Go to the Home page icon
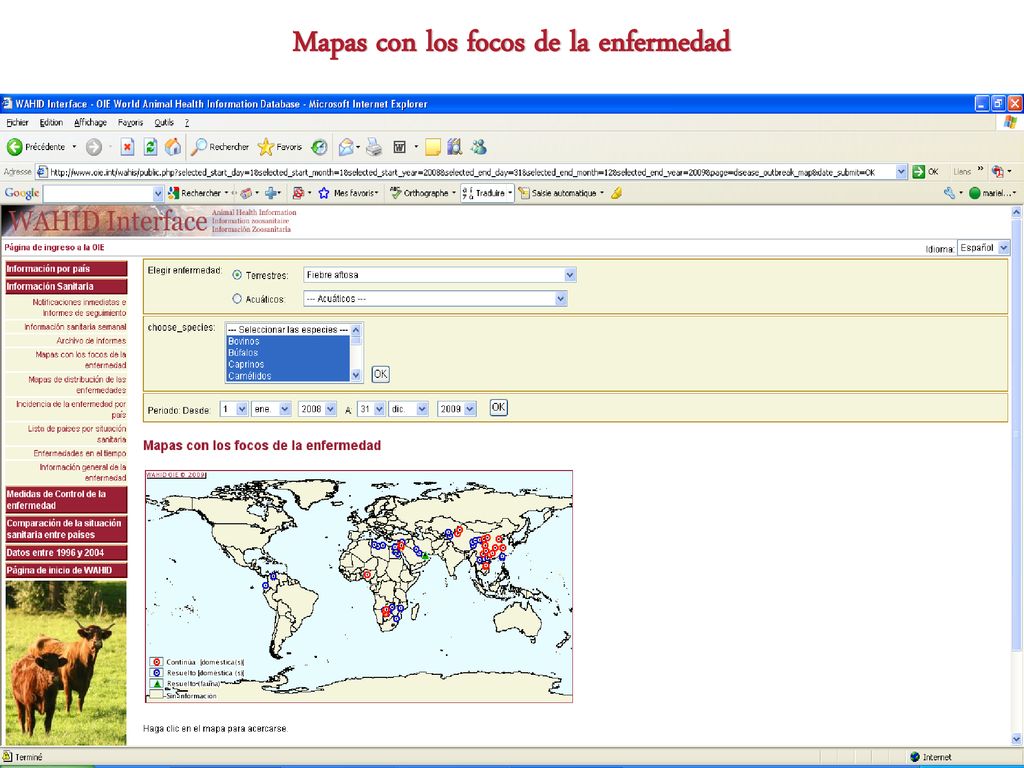The height and width of the screenshot is (768, 1024). [x=173, y=148]
